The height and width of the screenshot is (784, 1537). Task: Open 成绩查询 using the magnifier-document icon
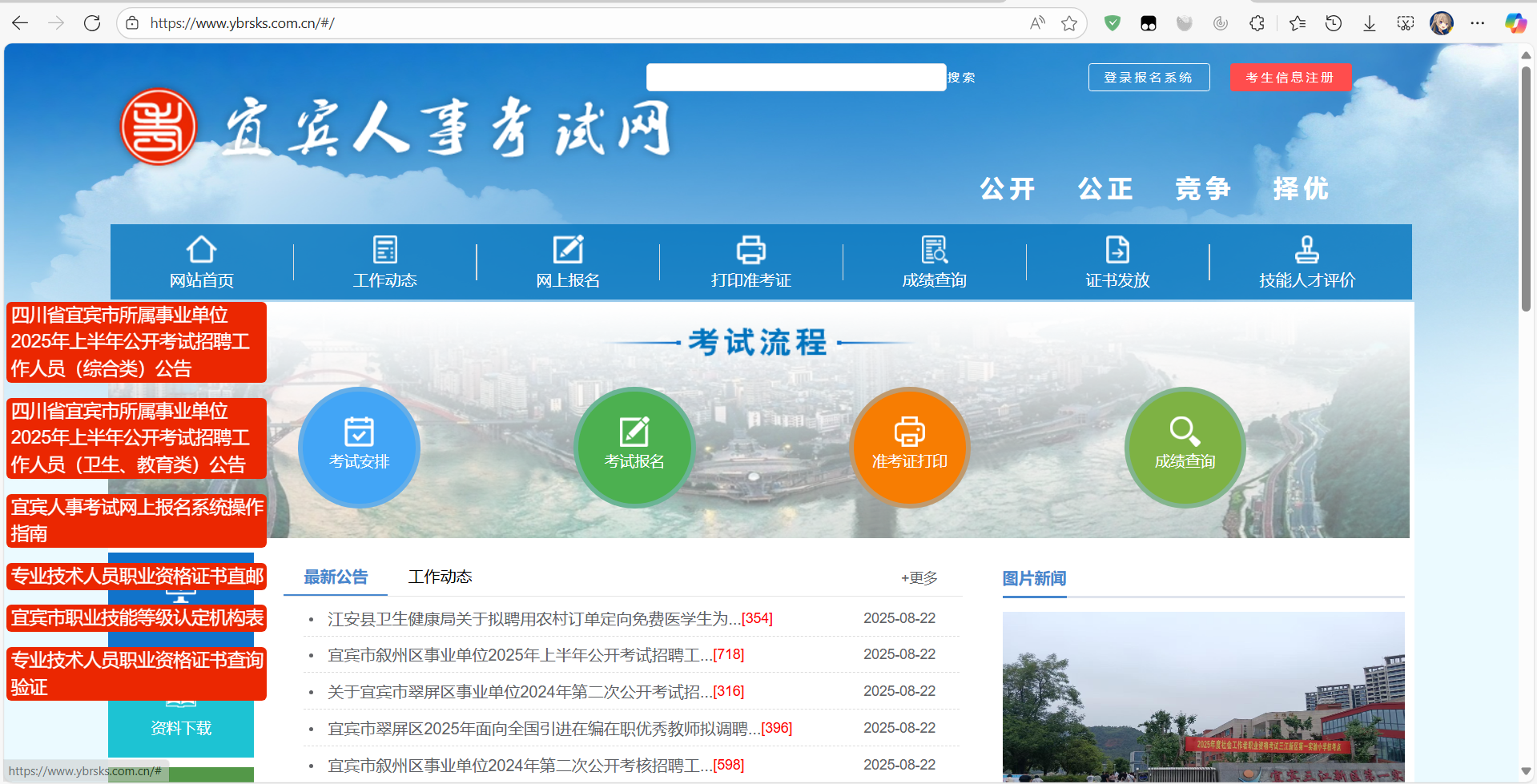coord(934,260)
